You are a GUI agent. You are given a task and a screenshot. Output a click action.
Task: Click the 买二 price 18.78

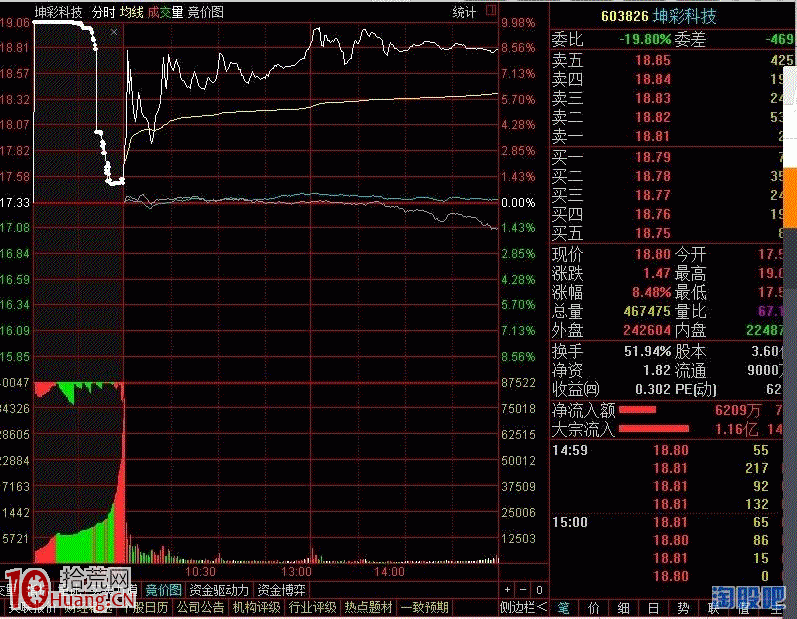coord(653,176)
